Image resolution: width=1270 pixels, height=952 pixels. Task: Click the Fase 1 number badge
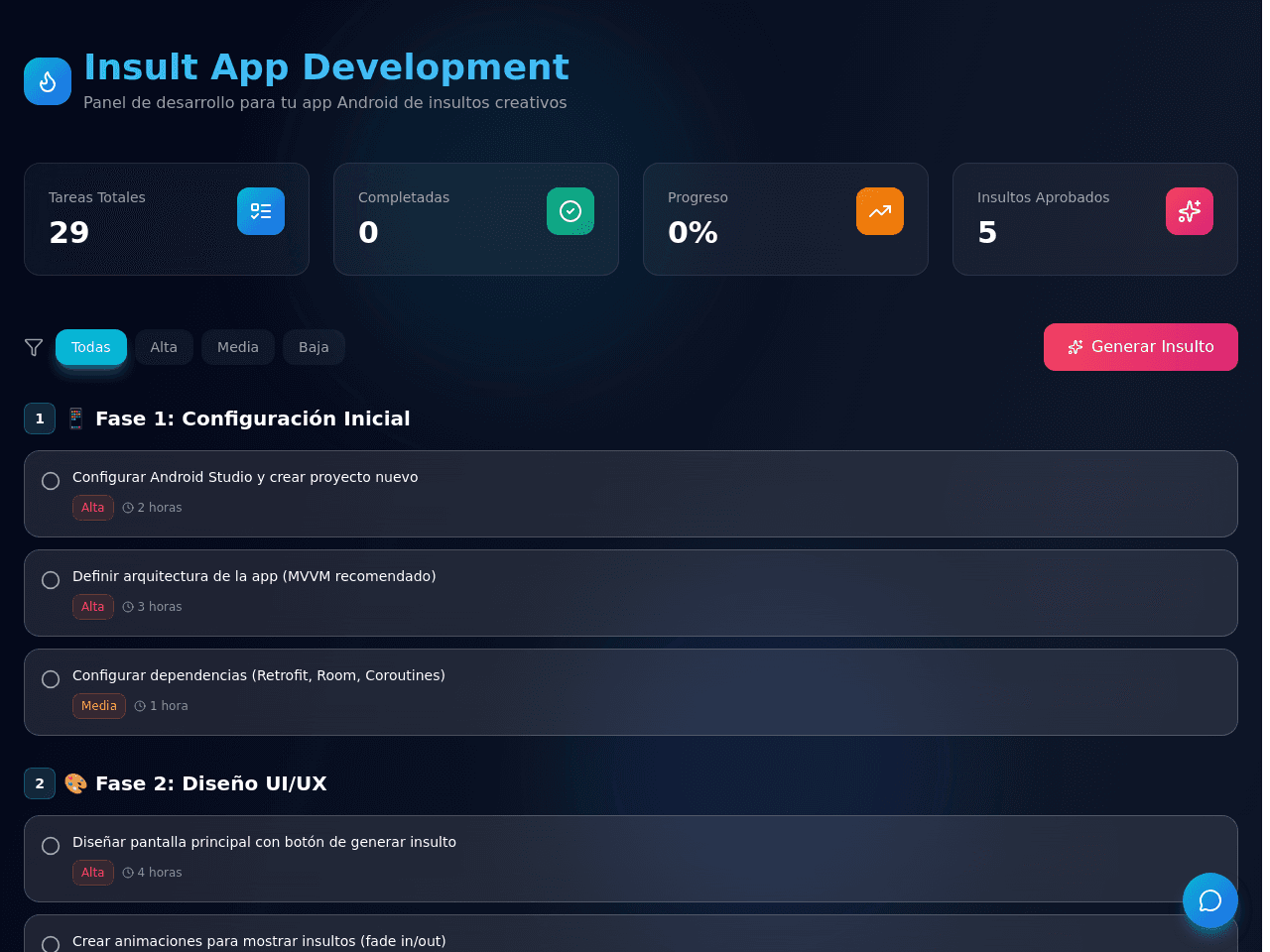(40, 418)
